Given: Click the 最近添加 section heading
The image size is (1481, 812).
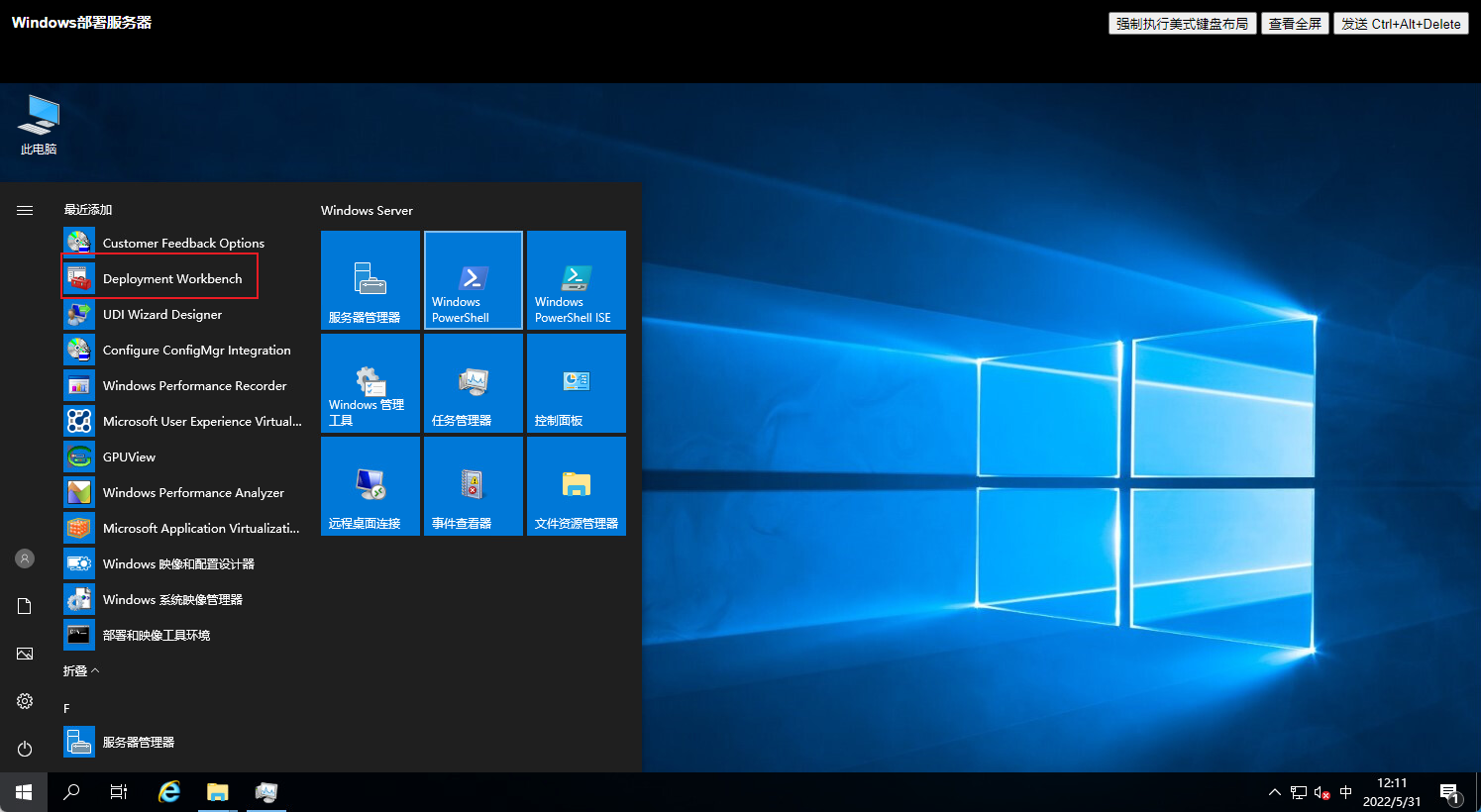Looking at the screenshot, I should [x=88, y=209].
